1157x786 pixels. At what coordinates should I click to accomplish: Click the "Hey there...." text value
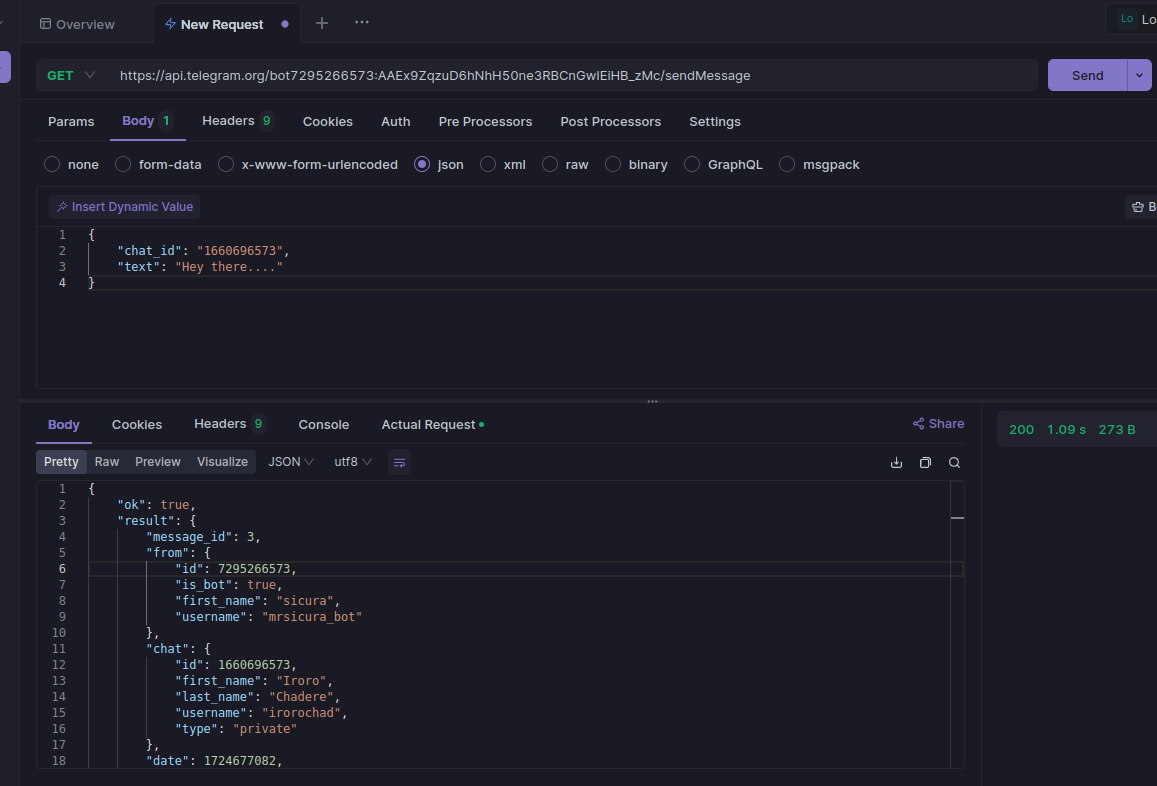(229, 267)
